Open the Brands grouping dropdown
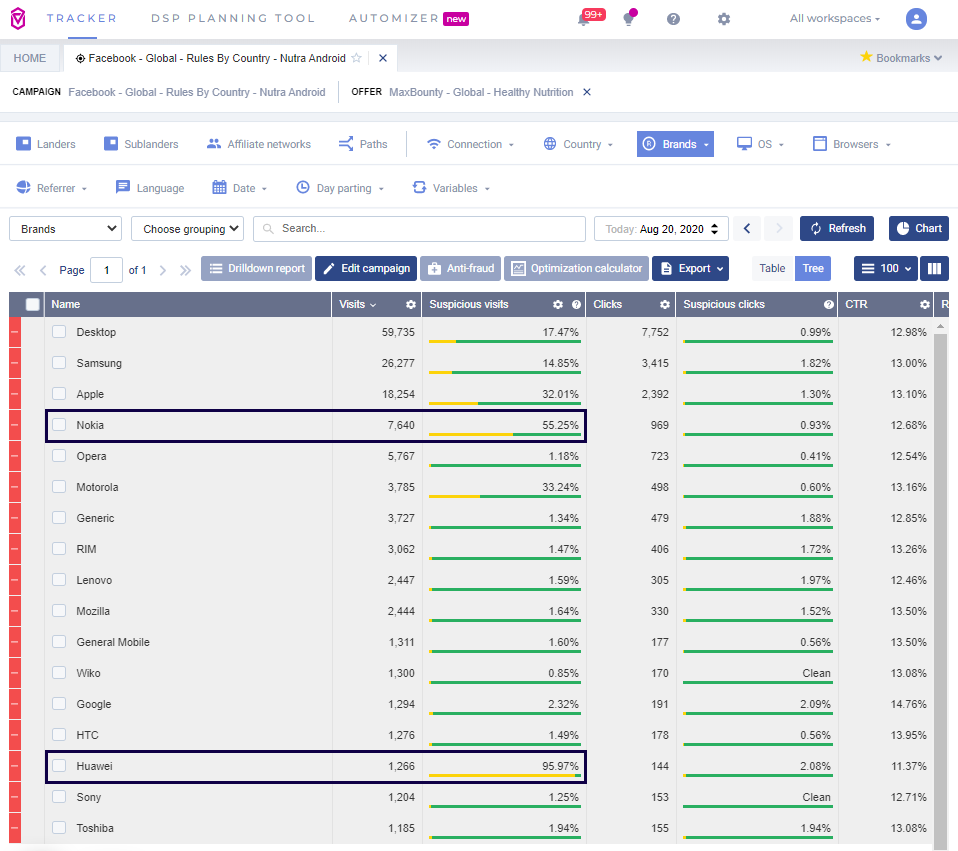958x851 pixels. click(x=65, y=229)
